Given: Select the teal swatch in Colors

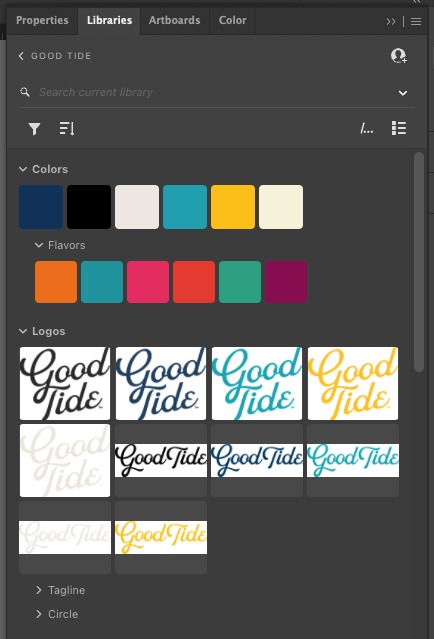Looking at the screenshot, I should [185, 207].
